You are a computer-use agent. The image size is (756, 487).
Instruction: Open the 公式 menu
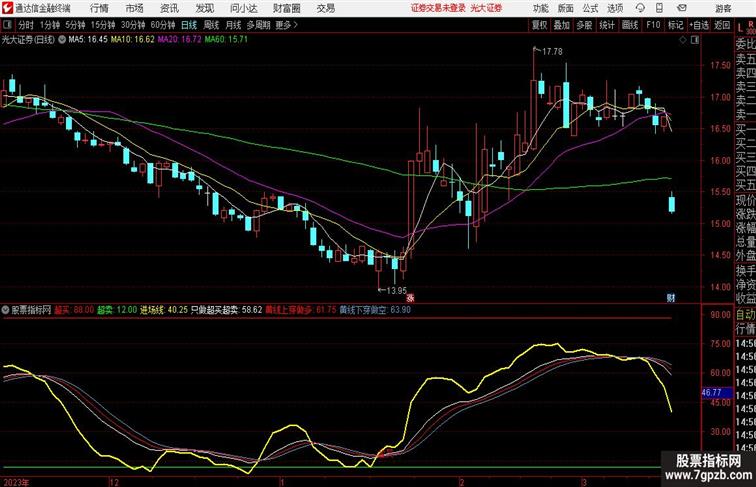tap(591, 8)
